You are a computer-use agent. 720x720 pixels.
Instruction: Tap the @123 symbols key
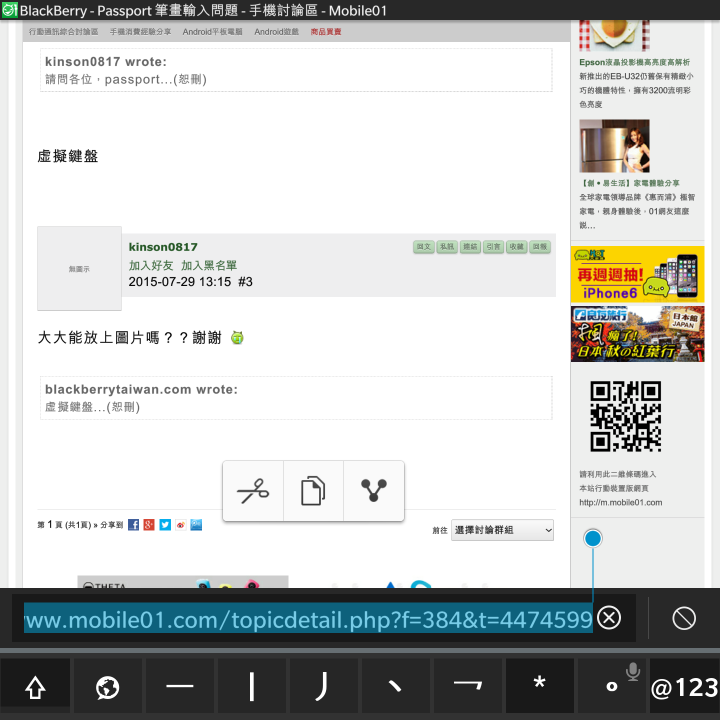pos(684,686)
